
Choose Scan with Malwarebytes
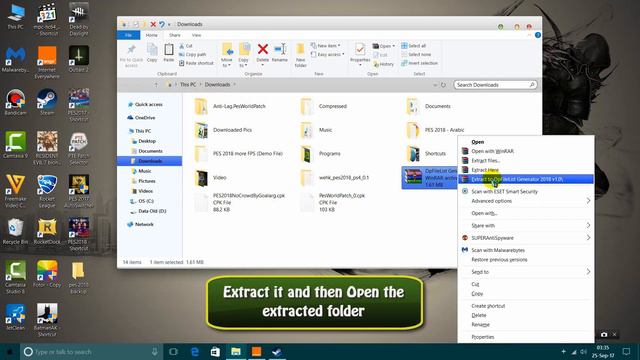pos(526,250)
